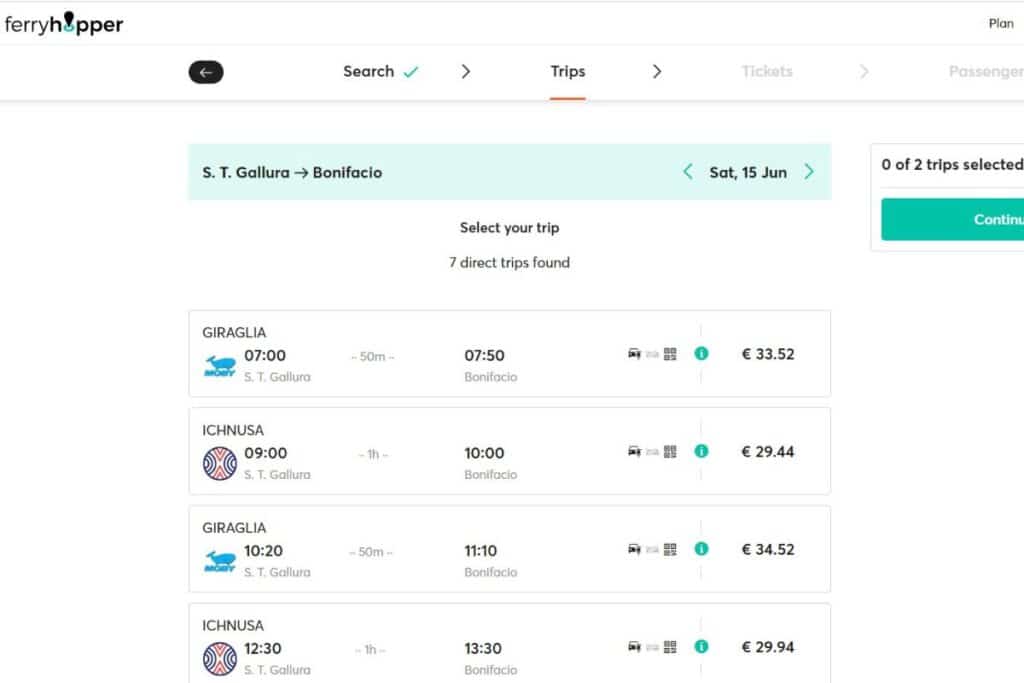Click the Ichnusa operator logo on the 12:30 trip
This screenshot has width=1024, height=683.
pyautogui.click(x=220, y=658)
